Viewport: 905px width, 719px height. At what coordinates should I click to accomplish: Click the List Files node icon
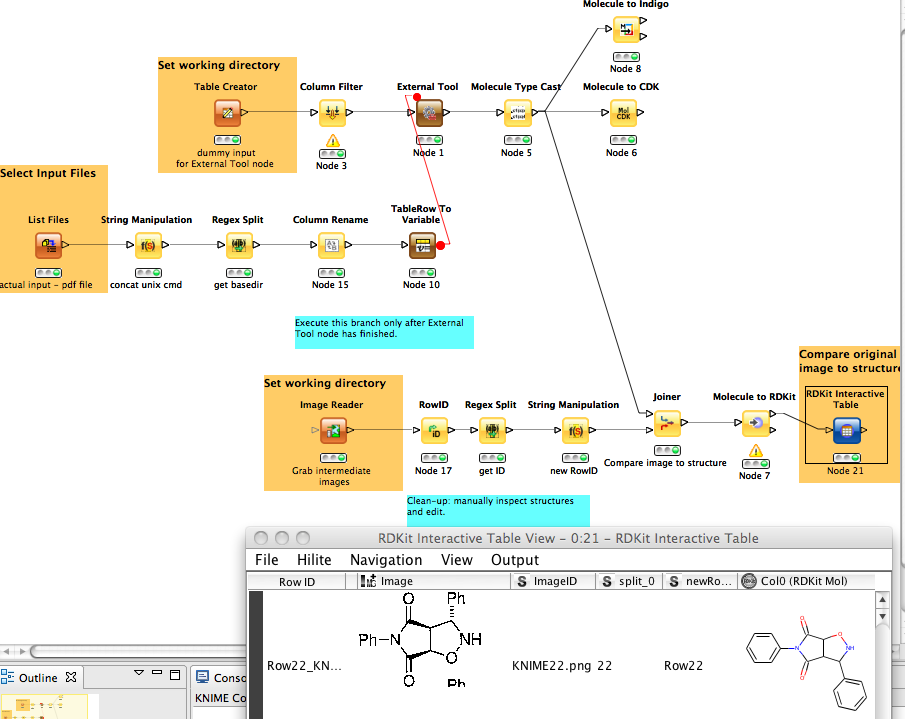(48, 245)
